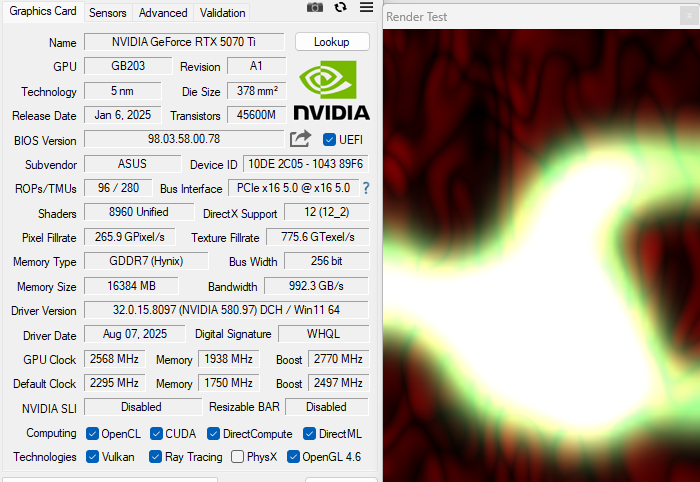This screenshot has height=482, width=700.
Task: Click the GPU Clock row Memory field 1938 MHz
Action: (x=229, y=359)
